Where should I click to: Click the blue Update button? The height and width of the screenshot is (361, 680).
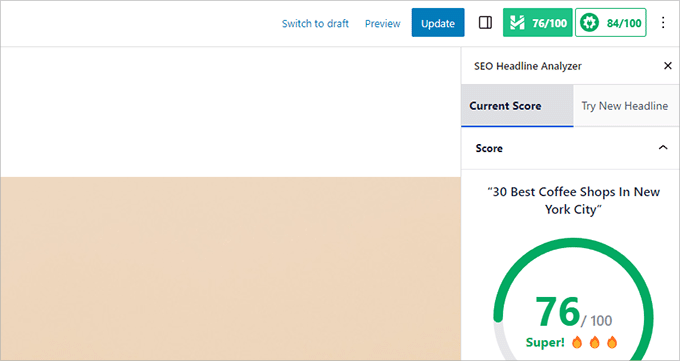[438, 23]
